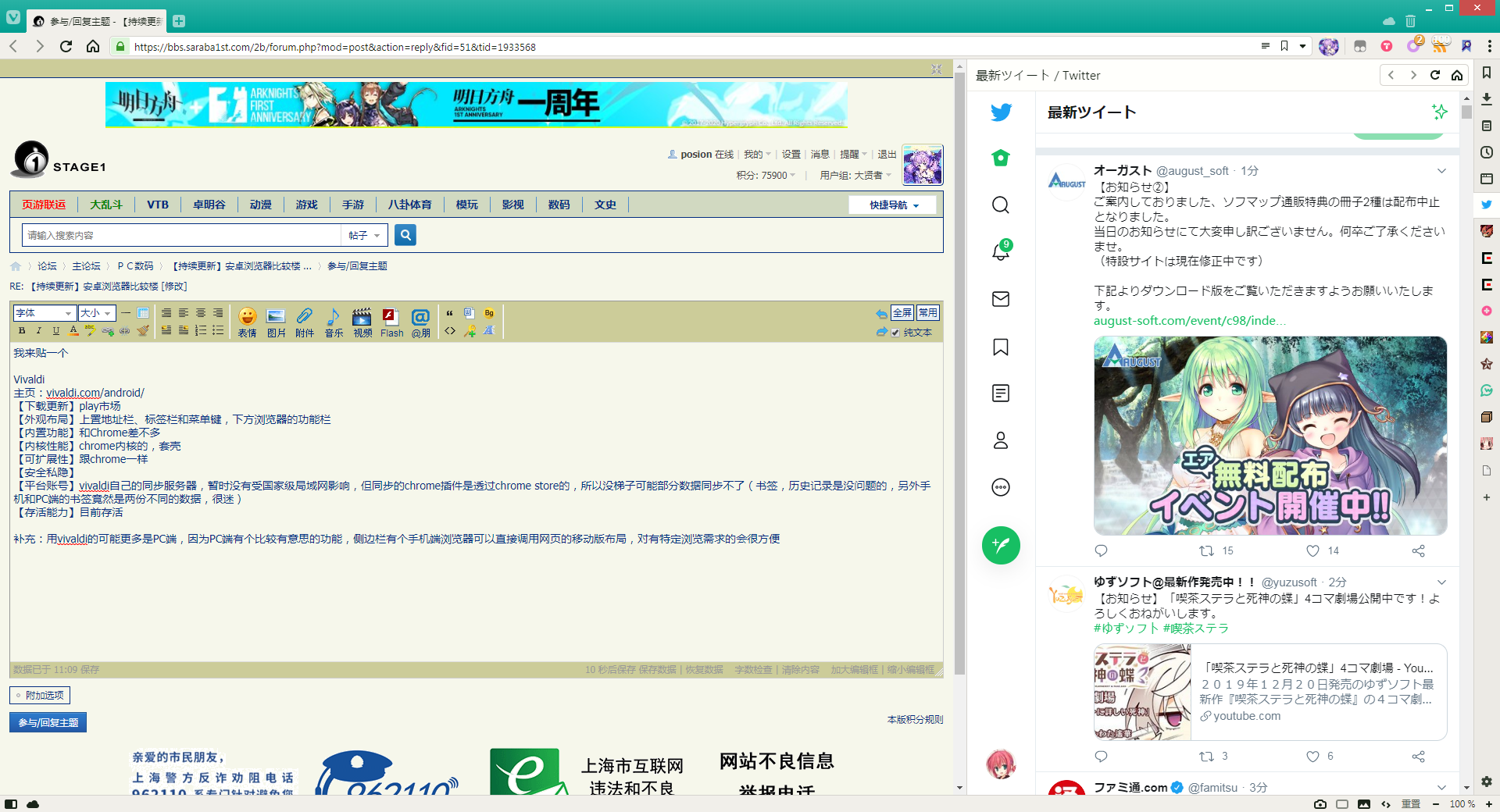
Task: Toggle underline formatting in the editor
Action: [x=56, y=331]
